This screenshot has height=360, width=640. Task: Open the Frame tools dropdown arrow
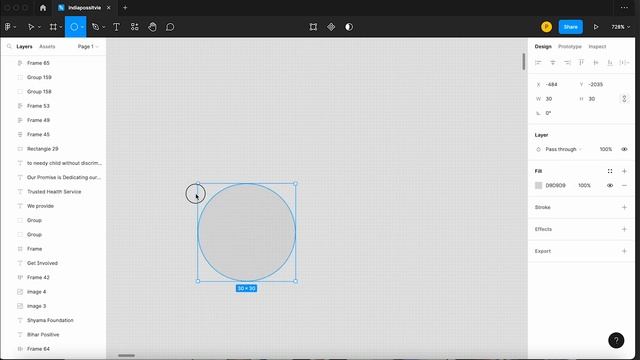pos(61,27)
